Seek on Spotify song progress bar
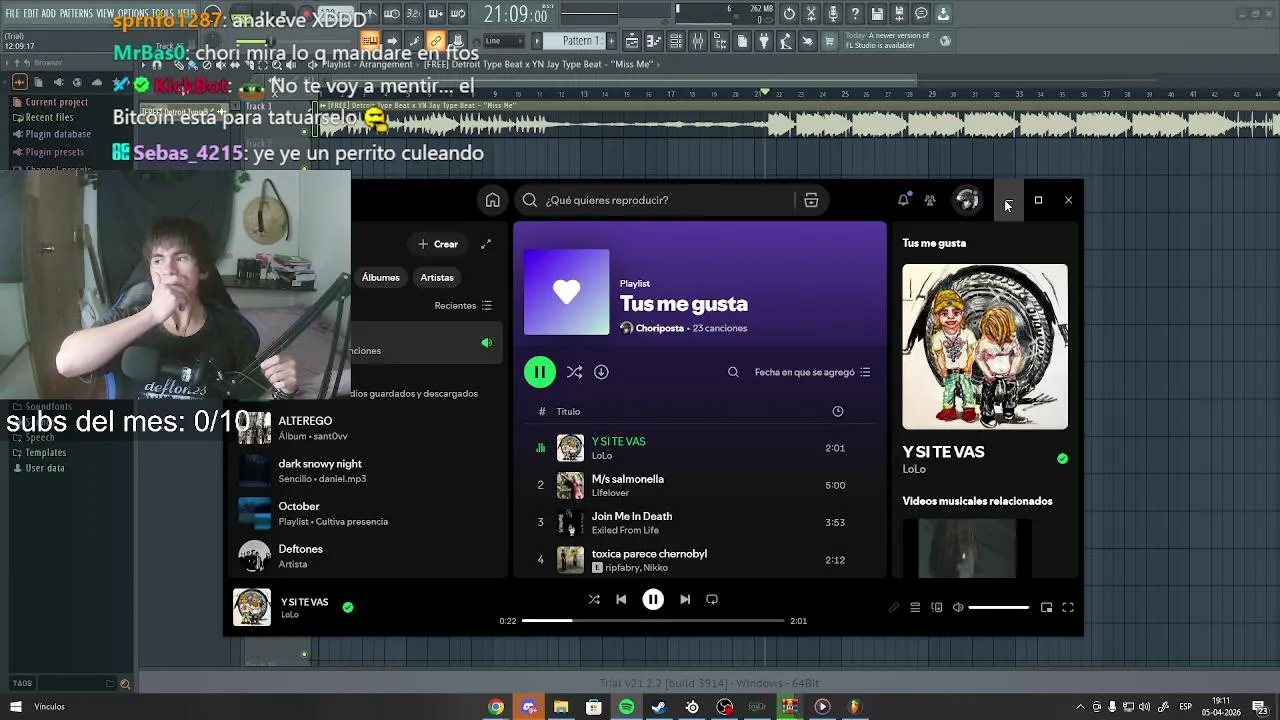 pyautogui.click(x=653, y=621)
